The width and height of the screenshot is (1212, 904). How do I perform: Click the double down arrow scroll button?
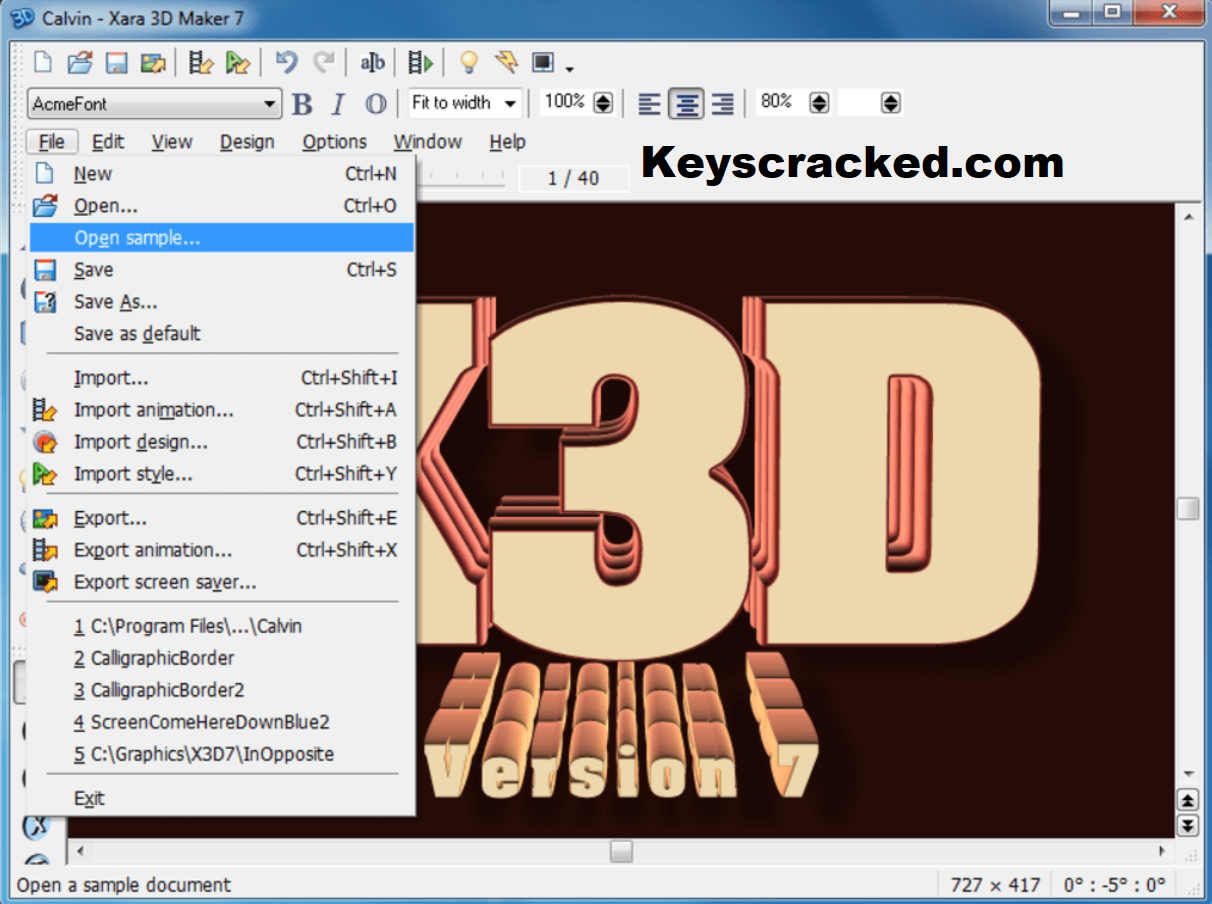coord(1187,825)
